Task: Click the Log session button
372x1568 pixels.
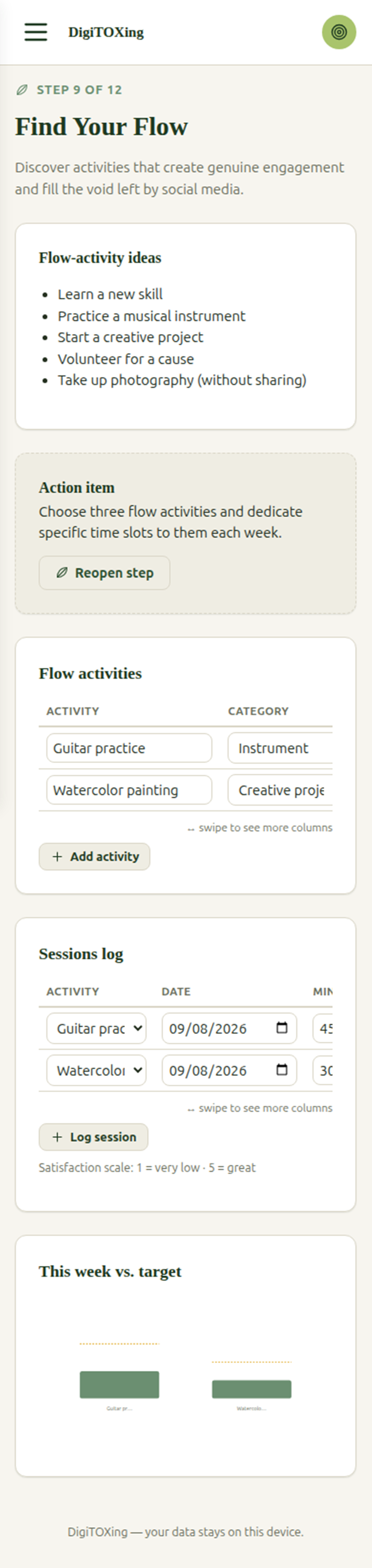Action: (x=93, y=1137)
